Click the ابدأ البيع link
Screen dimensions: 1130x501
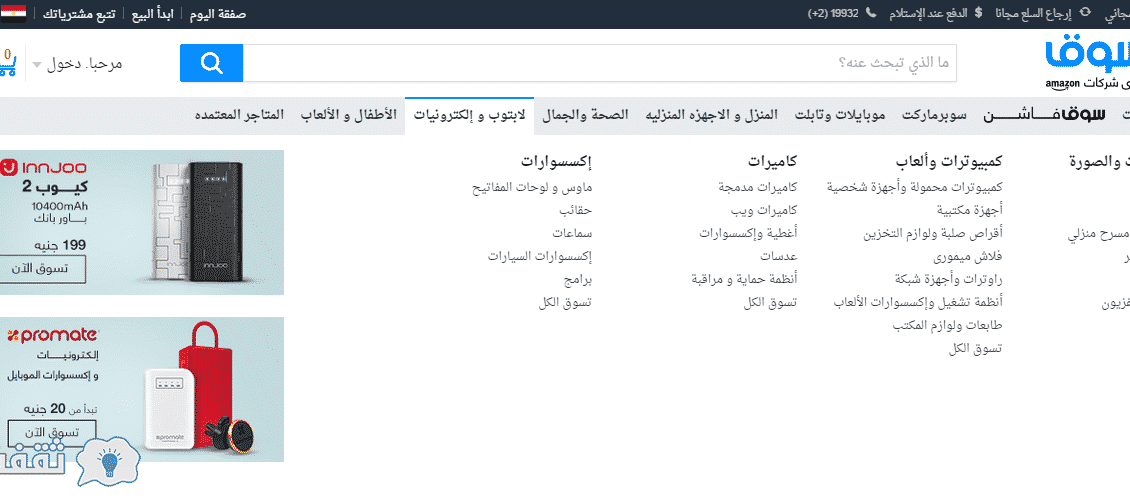click(154, 14)
